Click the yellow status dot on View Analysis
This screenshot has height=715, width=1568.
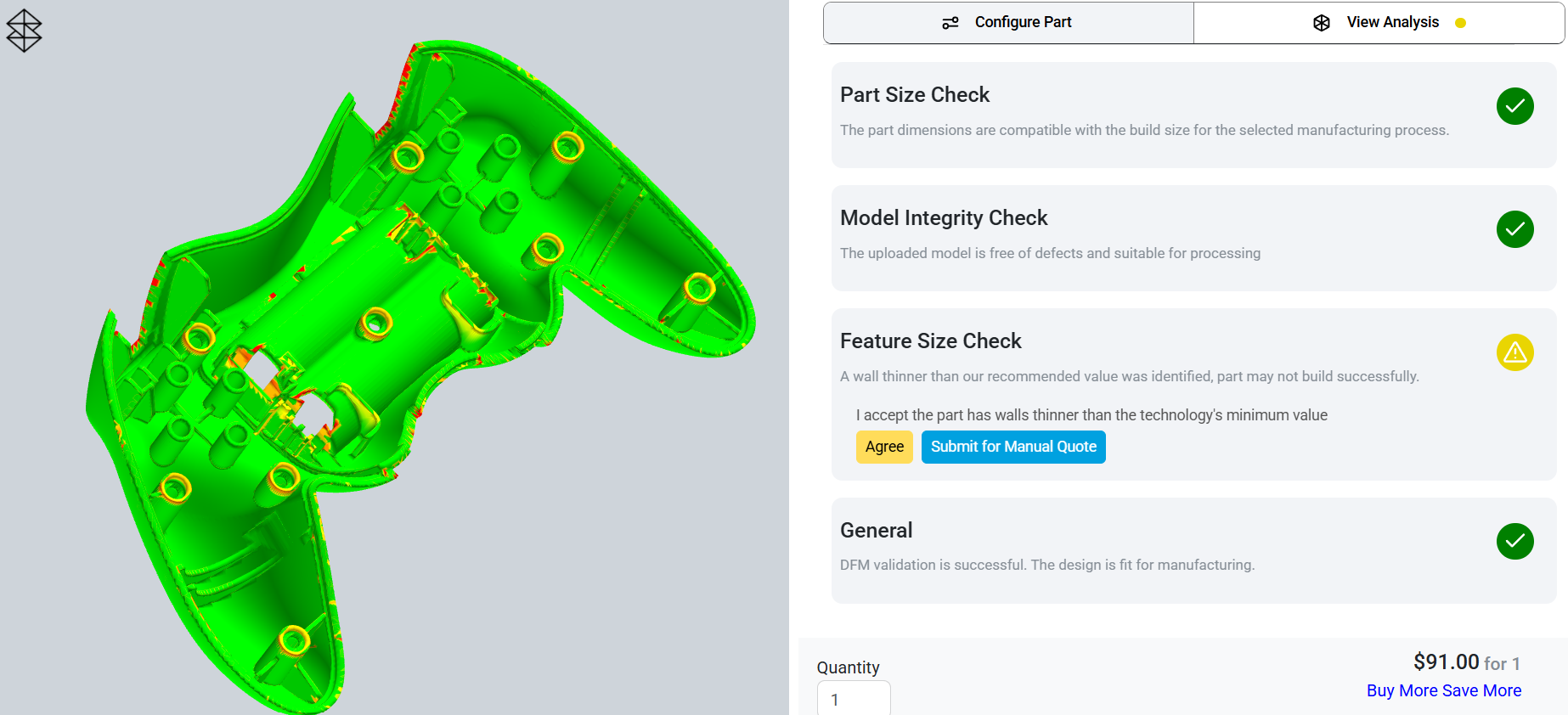pyautogui.click(x=1460, y=23)
